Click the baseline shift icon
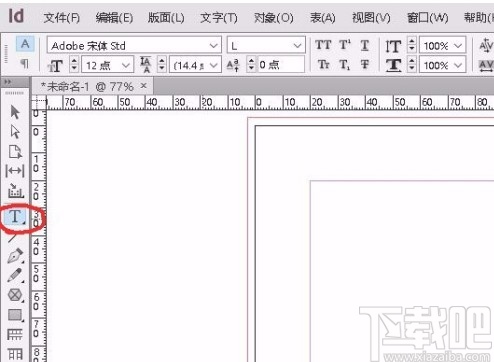The image size is (494, 362). [233, 65]
